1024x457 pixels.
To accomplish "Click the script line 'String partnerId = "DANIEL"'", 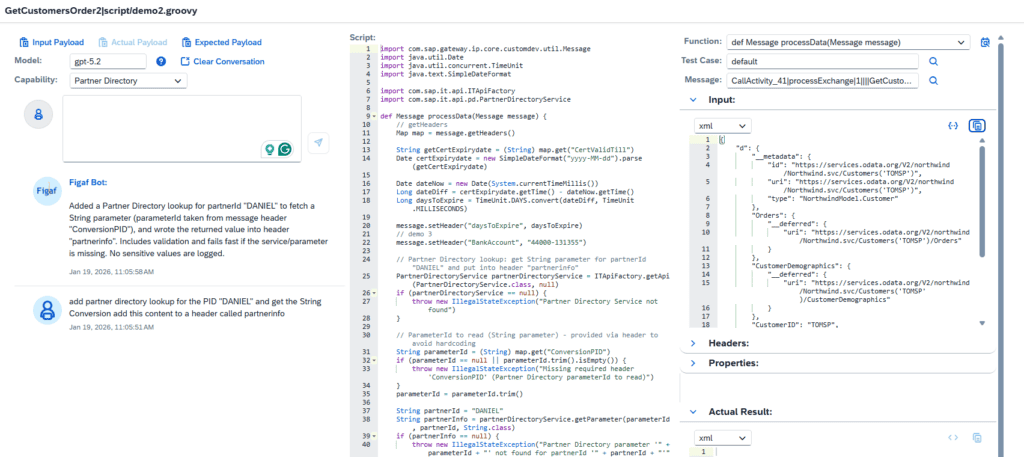I will (449, 411).
